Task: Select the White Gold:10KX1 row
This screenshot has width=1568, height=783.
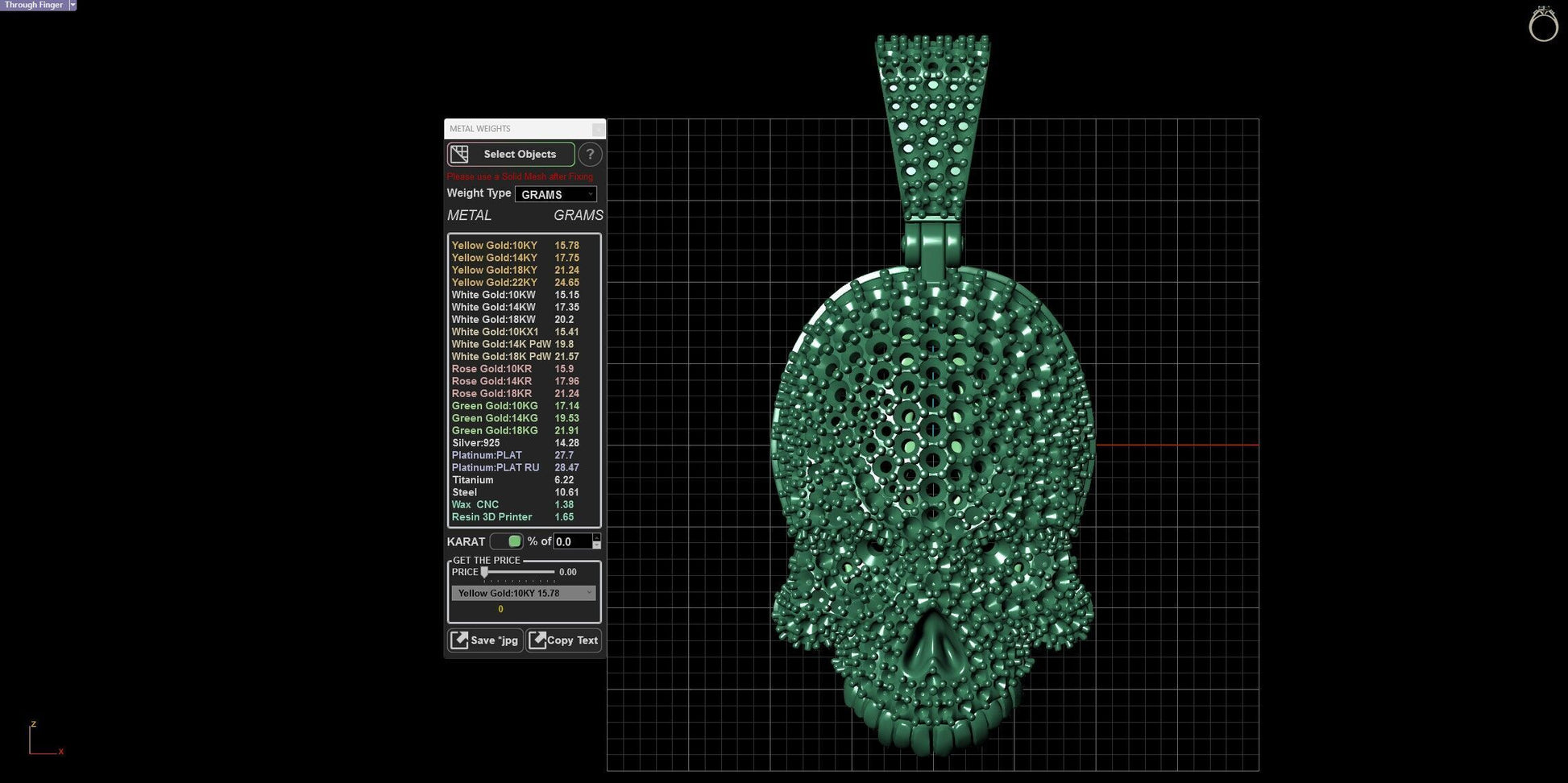Action: point(524,332)
